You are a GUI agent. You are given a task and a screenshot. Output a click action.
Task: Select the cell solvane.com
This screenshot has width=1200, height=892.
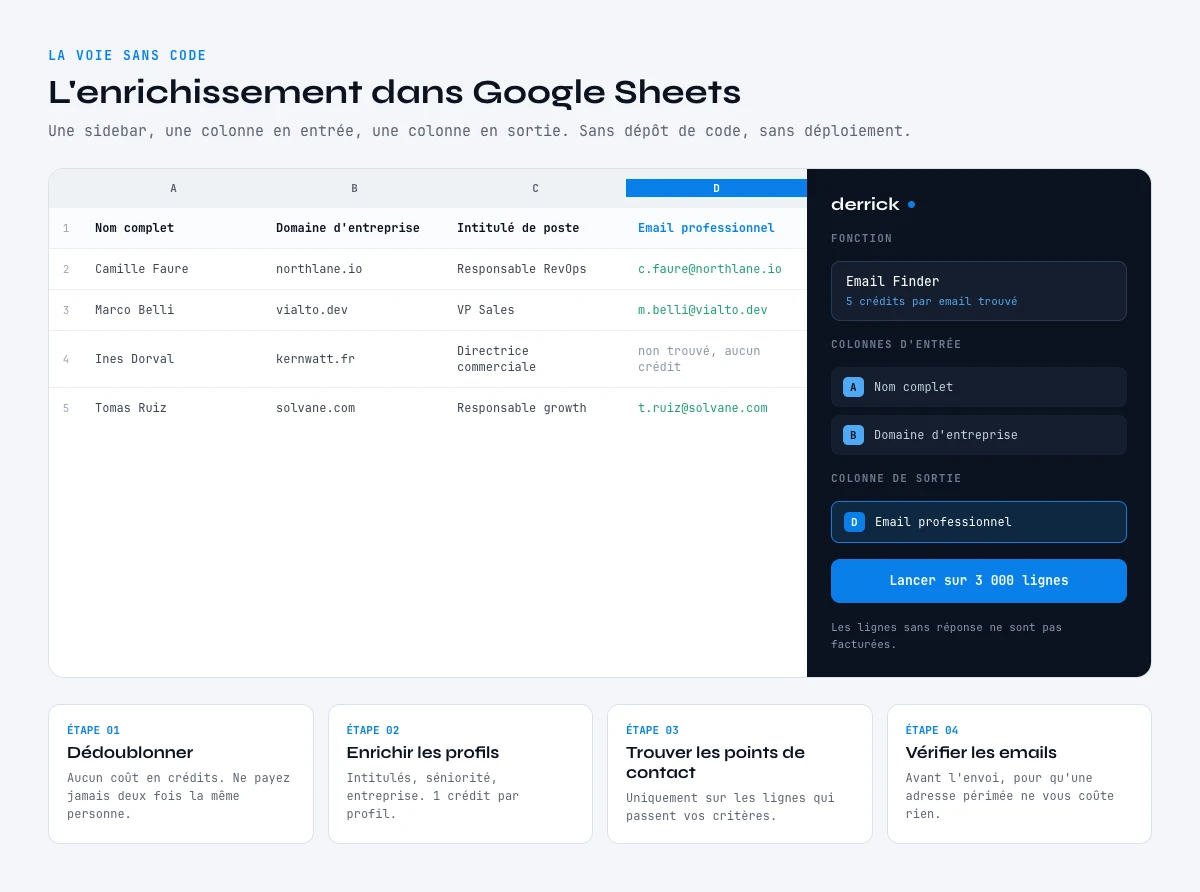point(354,408)
